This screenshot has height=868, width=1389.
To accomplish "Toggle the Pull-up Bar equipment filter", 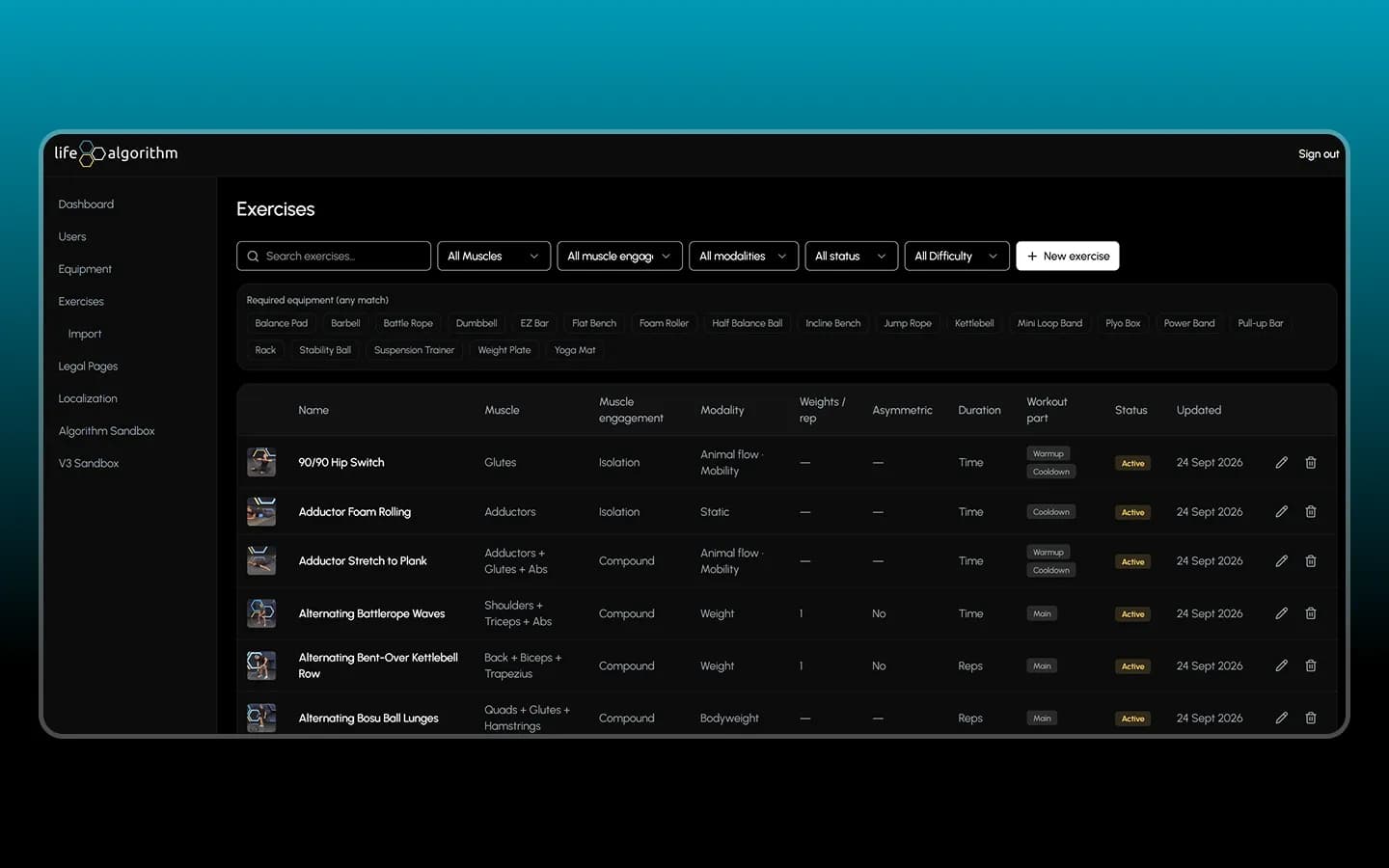I will point(1261,323).
